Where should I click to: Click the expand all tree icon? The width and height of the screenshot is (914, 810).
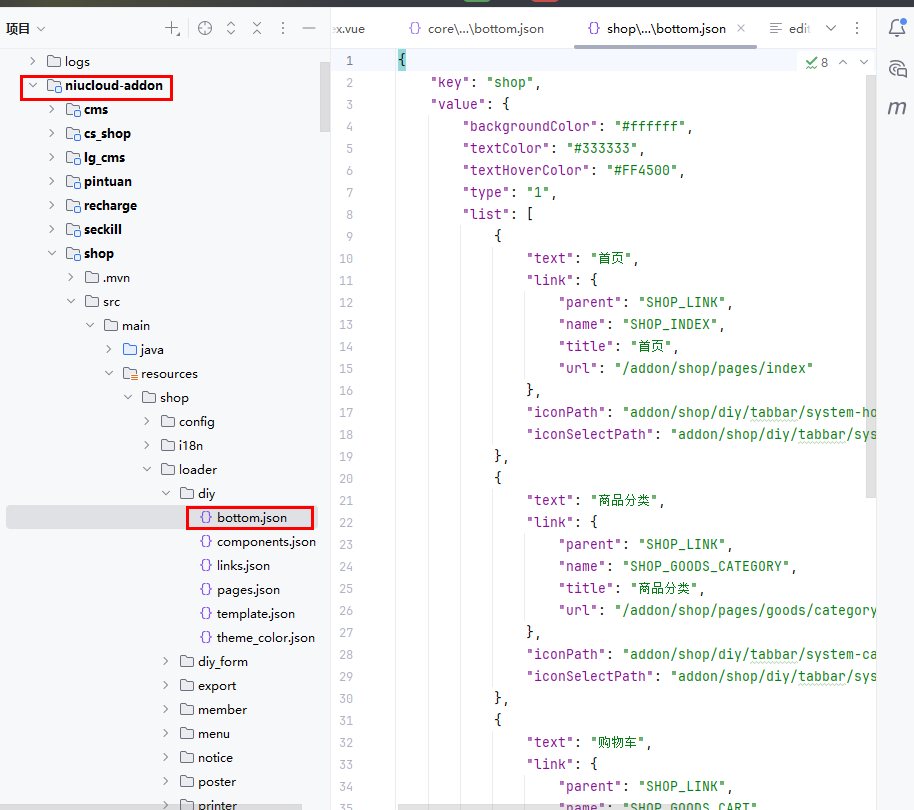click(231, 29)
